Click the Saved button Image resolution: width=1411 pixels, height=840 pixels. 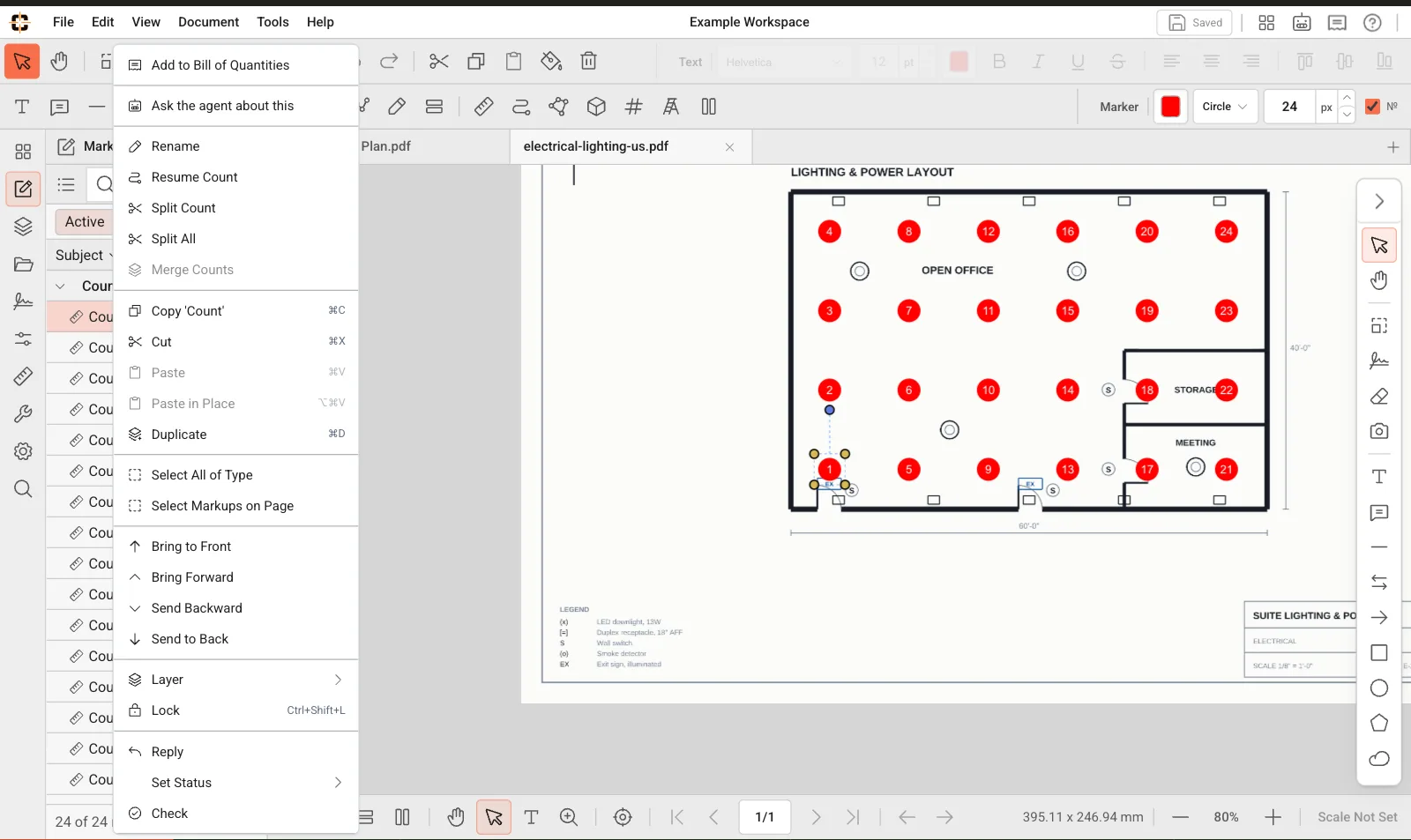click(x=1194, y=23)
